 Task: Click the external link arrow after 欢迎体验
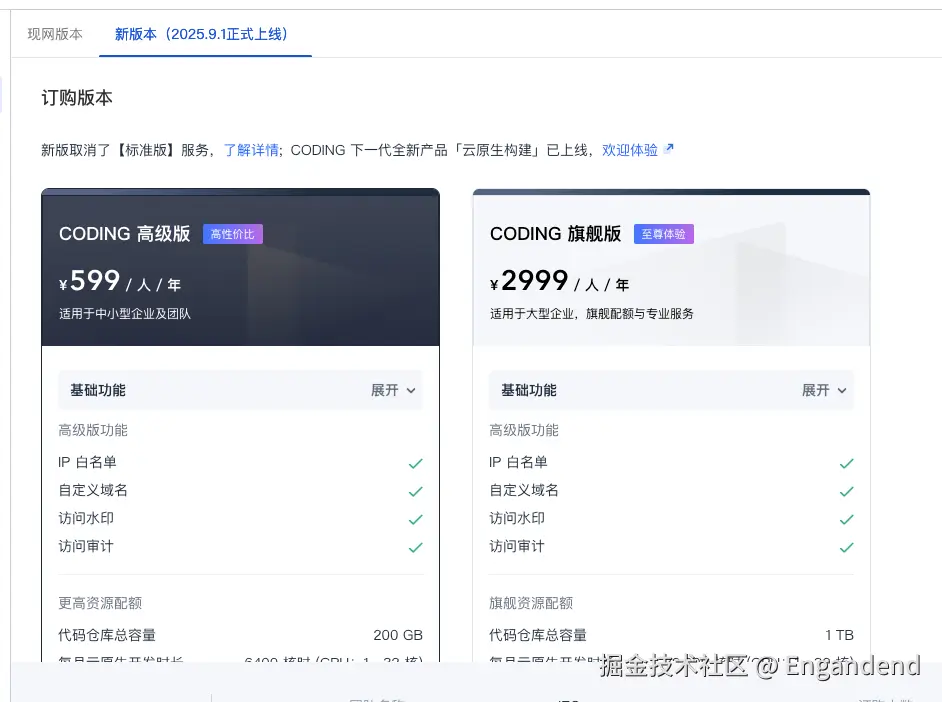point(669,148)
